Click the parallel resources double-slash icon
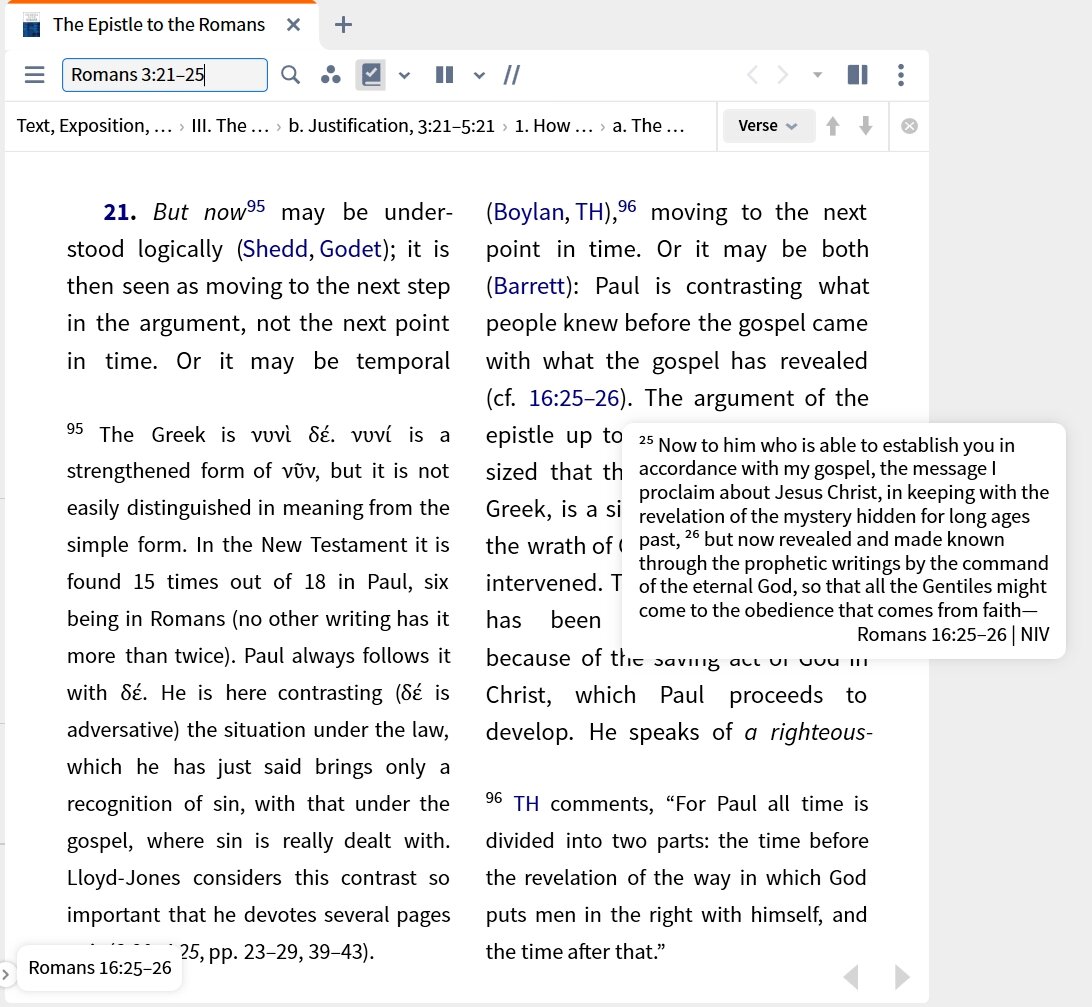Viewport: 1092px width, 1007px height. coord(512,75)
